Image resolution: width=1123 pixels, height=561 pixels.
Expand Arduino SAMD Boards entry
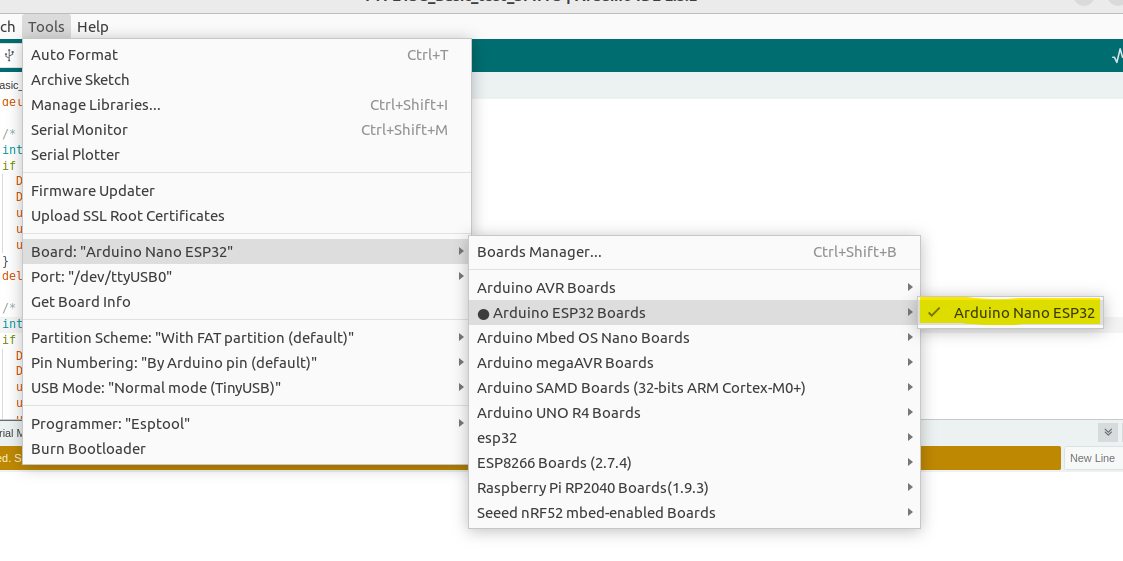(694, 388)
